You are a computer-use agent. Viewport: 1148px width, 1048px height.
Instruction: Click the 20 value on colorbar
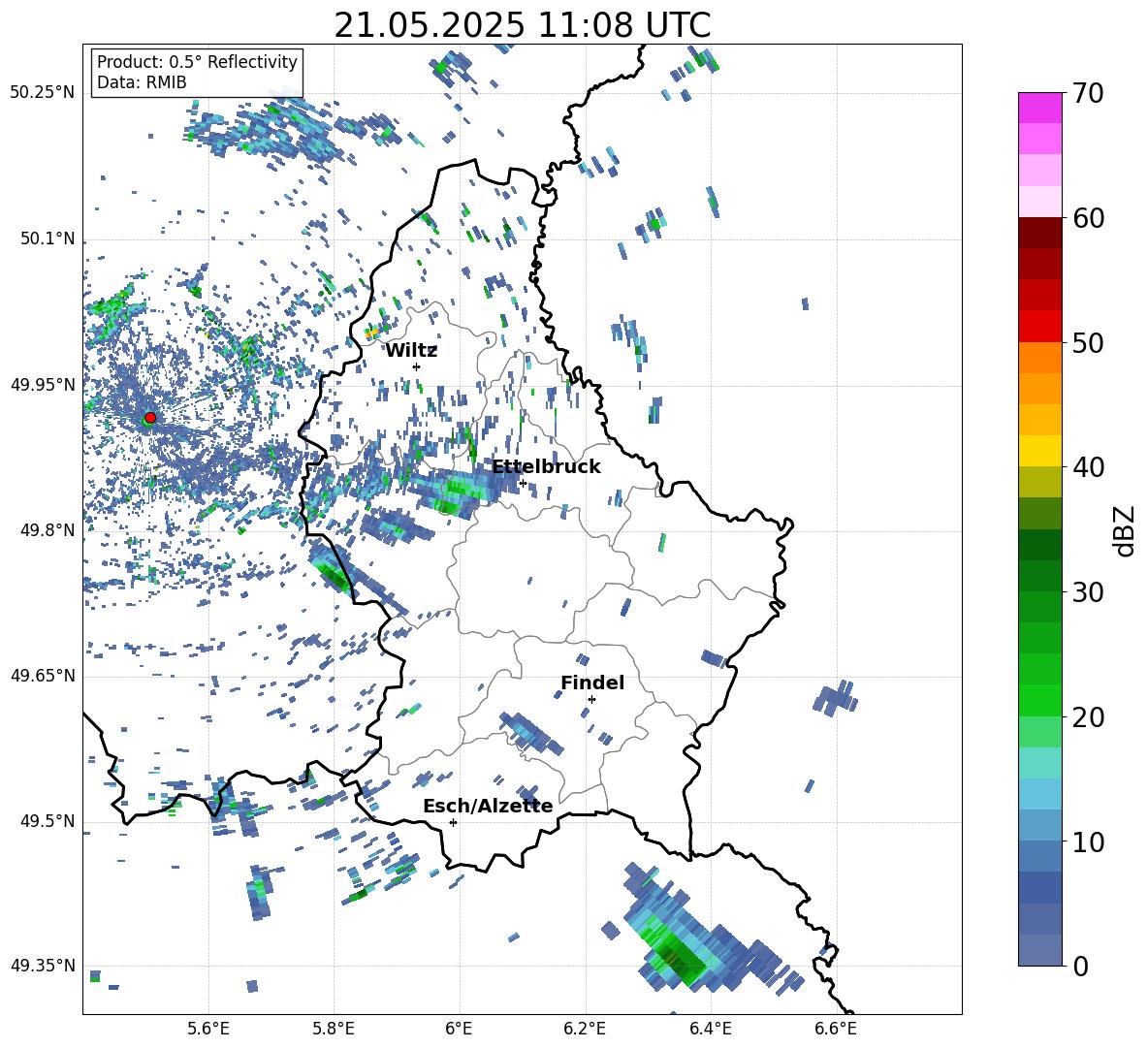pos(1087,717)
